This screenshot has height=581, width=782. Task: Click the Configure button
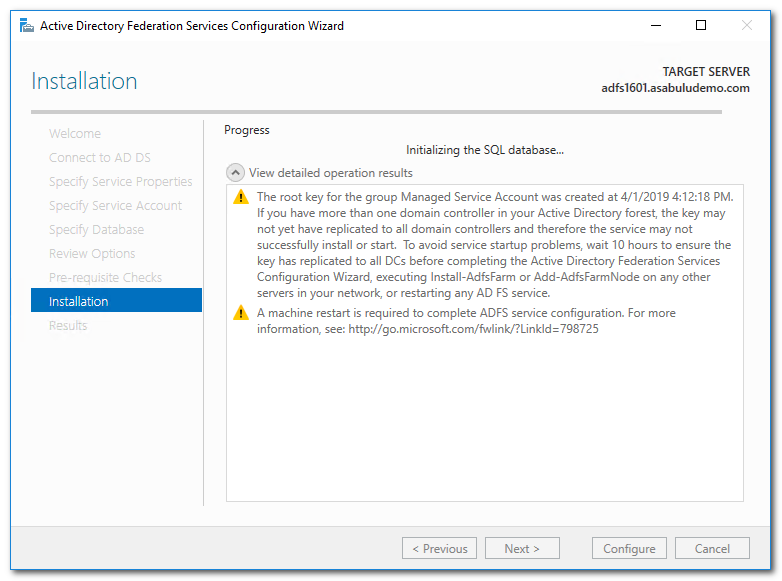[x=629, y=549]
